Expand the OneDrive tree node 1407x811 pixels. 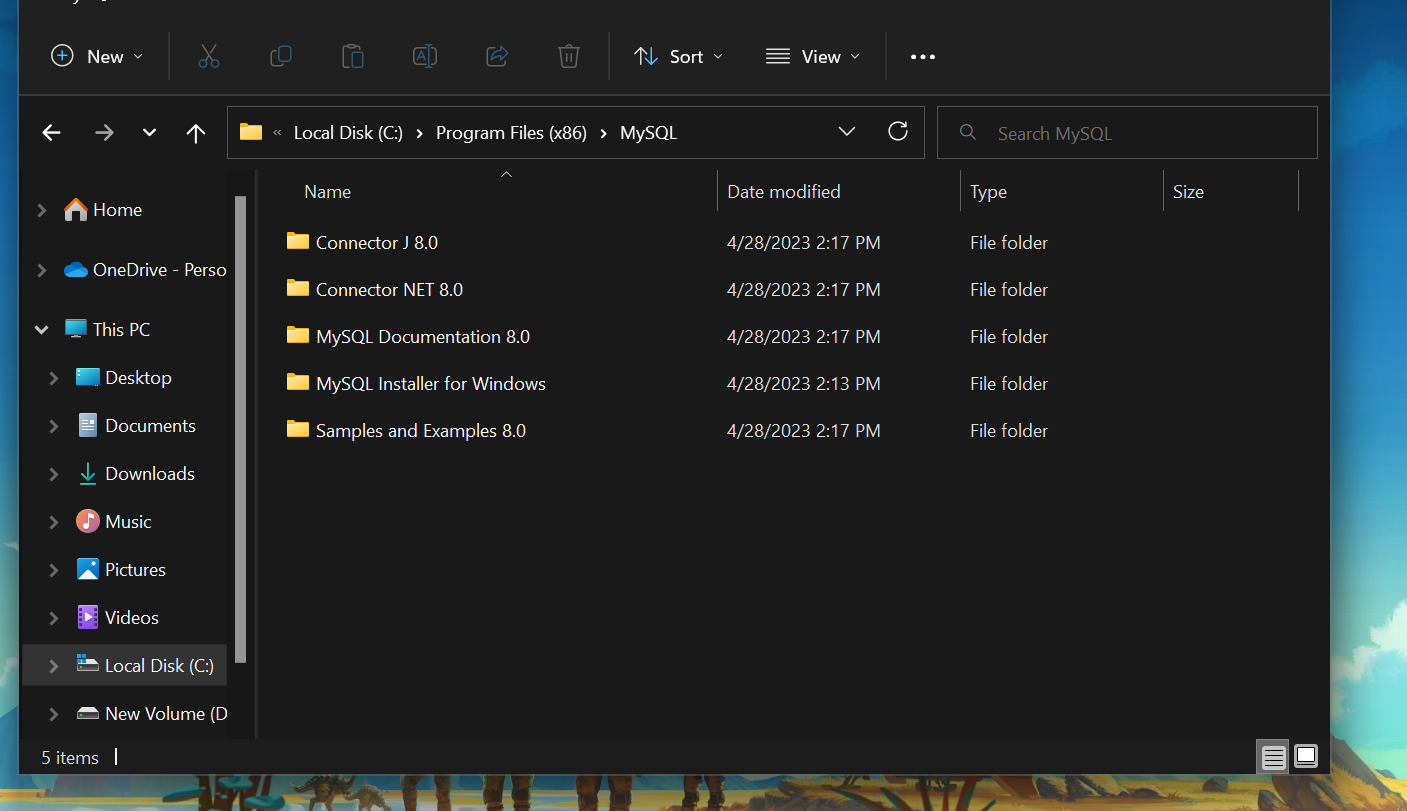[x=42, y=270]
